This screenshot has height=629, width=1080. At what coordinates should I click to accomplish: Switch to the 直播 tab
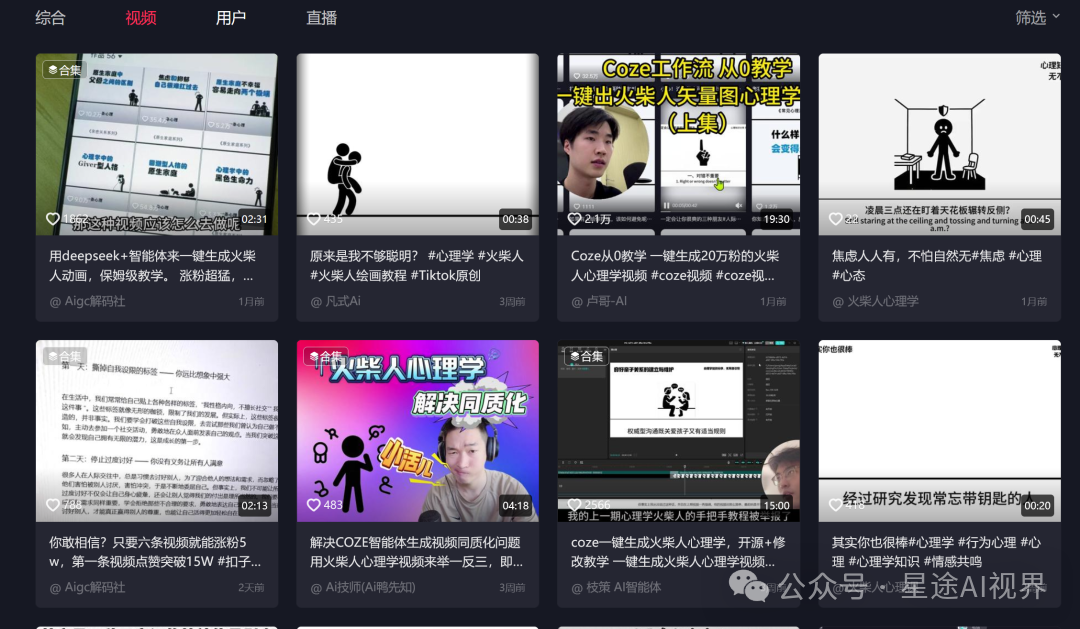(321, 18)
